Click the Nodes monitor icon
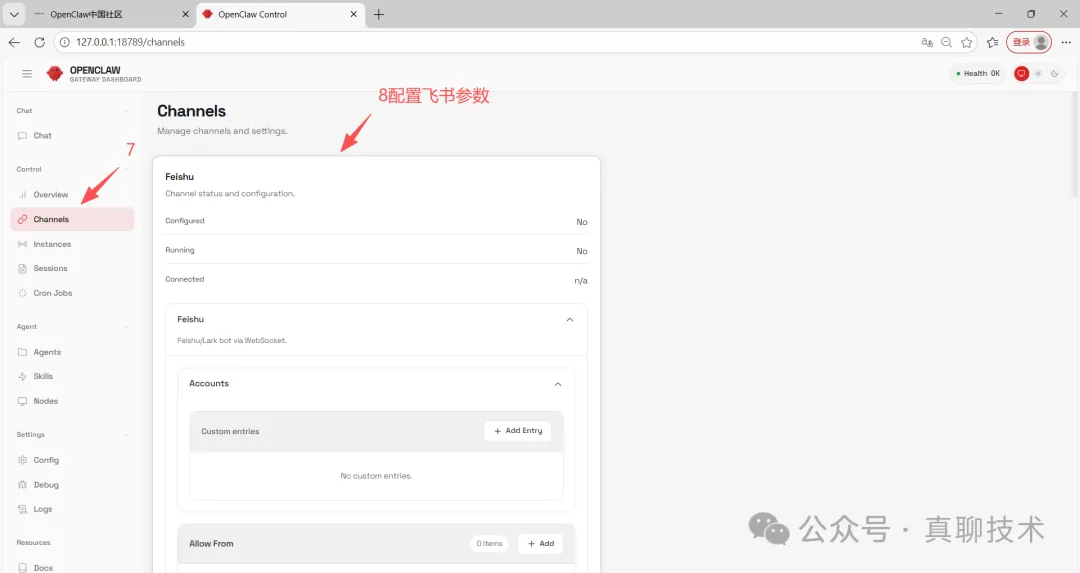Screen dimensions: 1080x573 (22, 401)
